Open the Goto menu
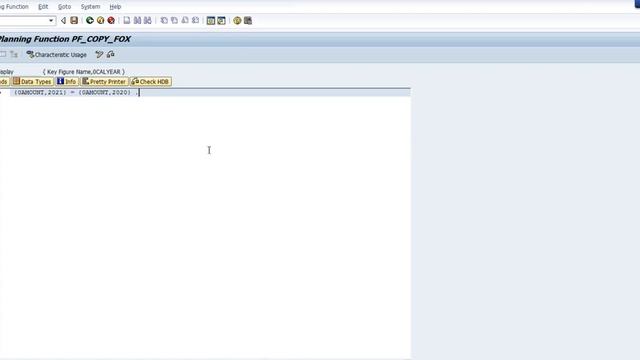The height and width of the screenshot is (360, 640). (x=64, y=7)
